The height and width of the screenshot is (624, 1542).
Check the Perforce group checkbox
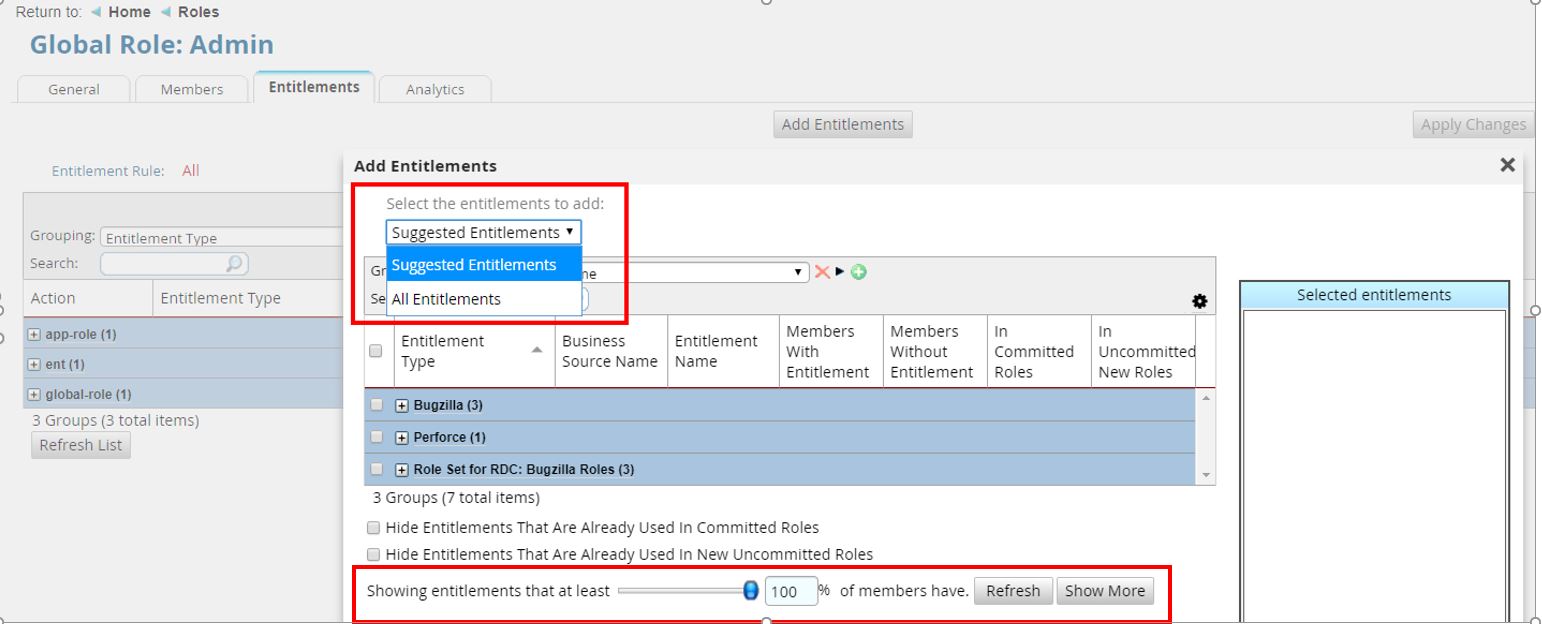pyautogui.click(x=376, y=437)
